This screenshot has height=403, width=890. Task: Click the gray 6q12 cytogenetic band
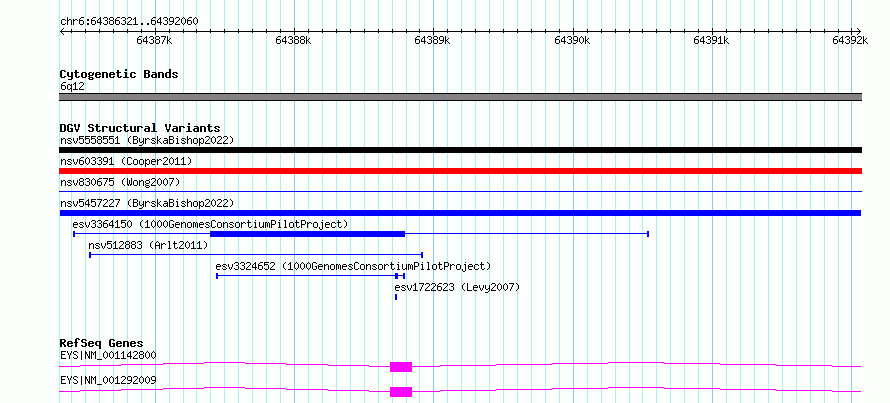(460, 97)
